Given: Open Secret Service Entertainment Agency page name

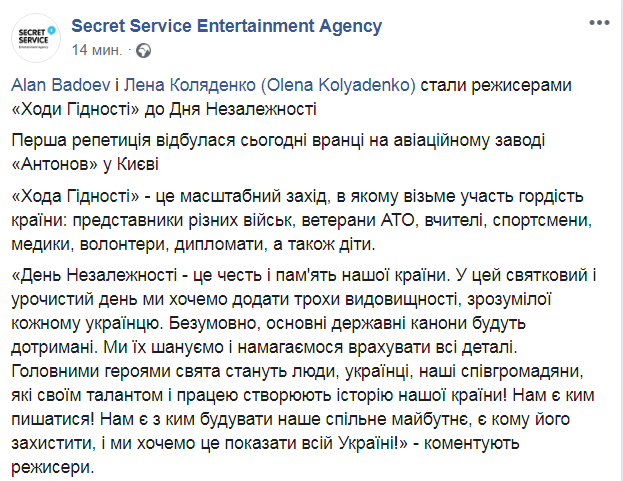Looking at the screenshot, I should (231, 26).
